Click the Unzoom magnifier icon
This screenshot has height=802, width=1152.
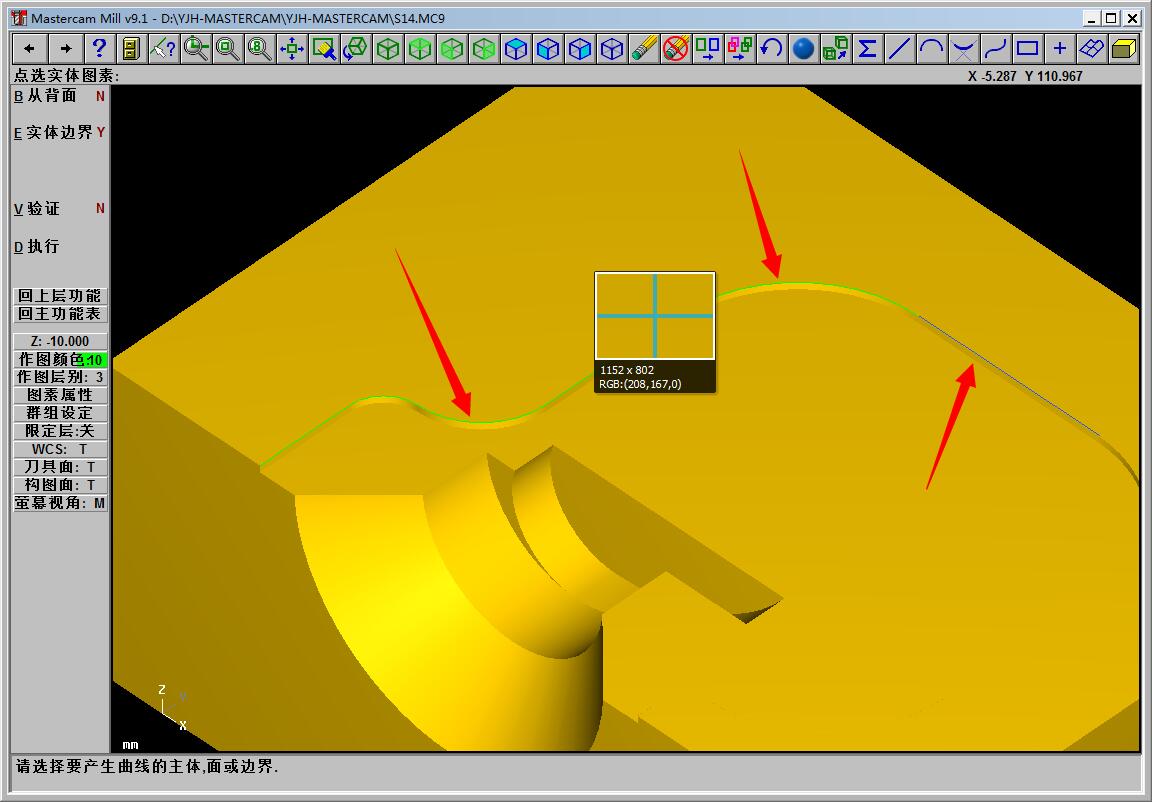(x=227, y=48)
